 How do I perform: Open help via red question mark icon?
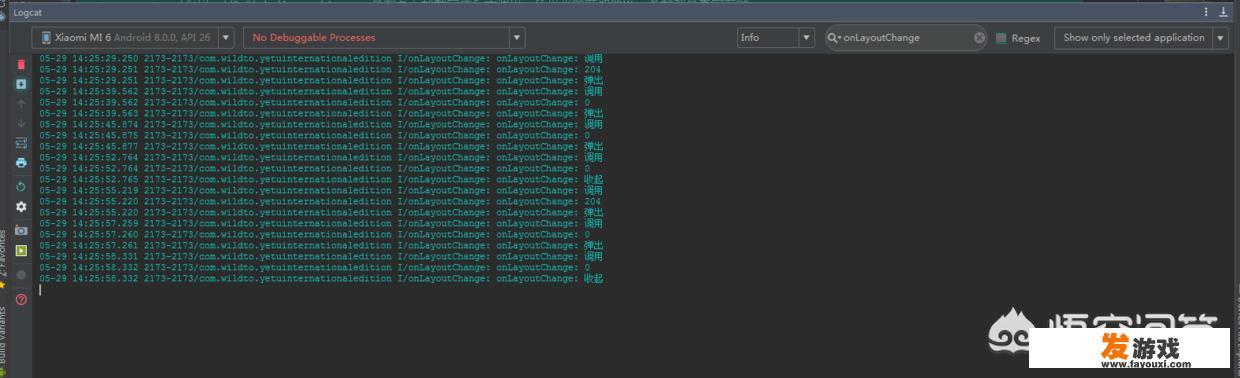pos(21,299)
